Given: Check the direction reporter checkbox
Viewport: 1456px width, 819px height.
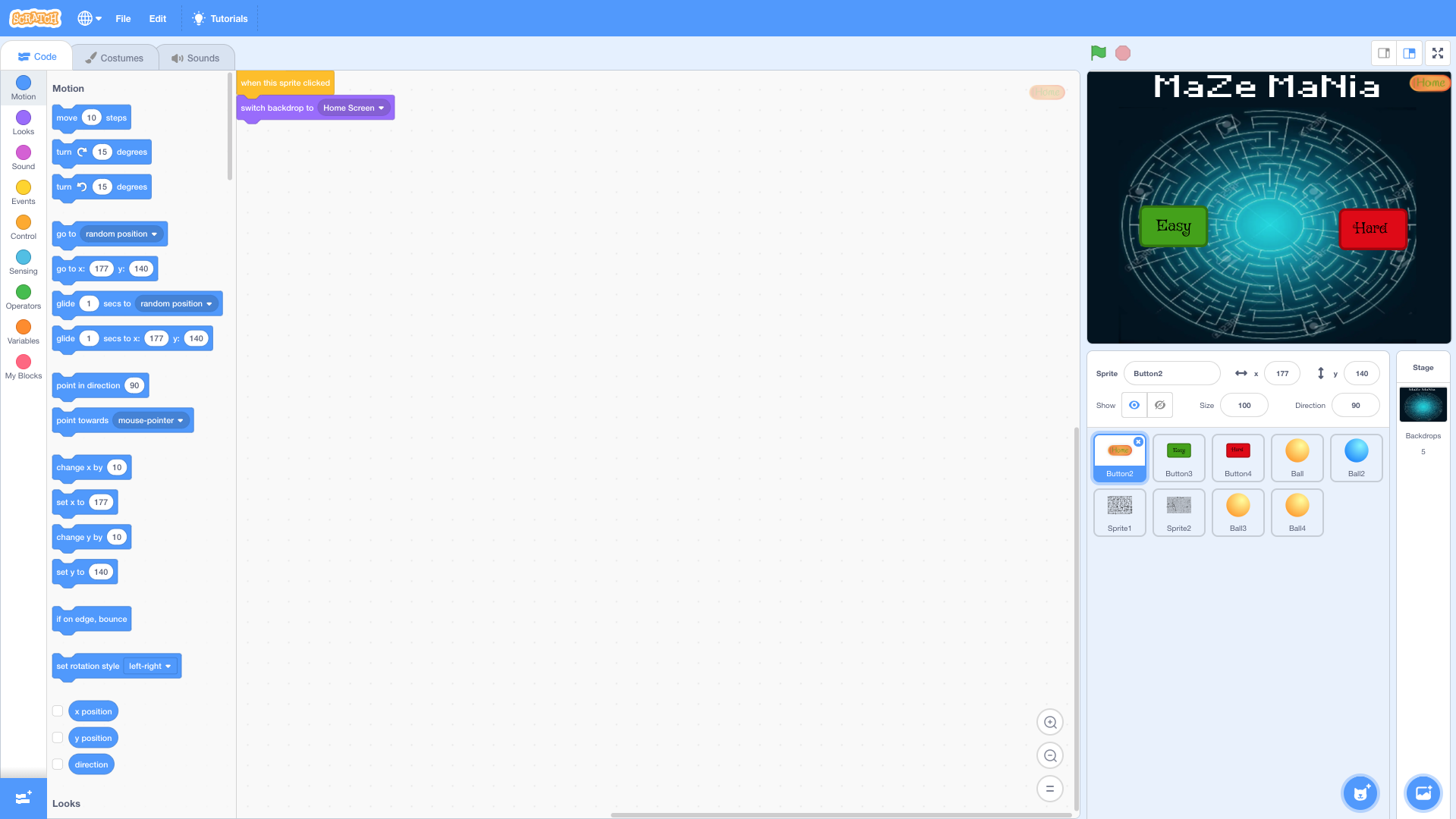Looking at the screenshot, I should [x=58, y=764].
